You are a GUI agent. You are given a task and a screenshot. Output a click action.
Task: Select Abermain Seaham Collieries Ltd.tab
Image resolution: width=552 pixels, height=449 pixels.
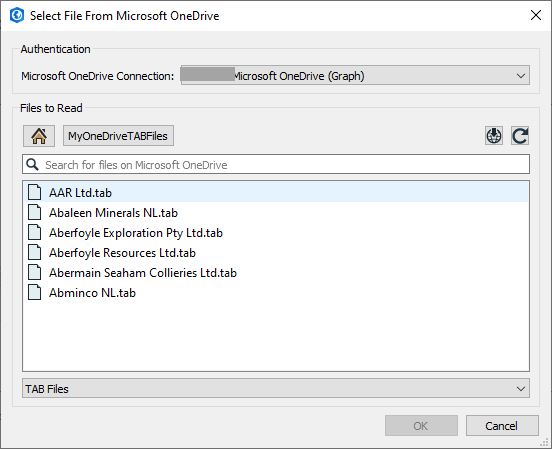pos(143,273)
